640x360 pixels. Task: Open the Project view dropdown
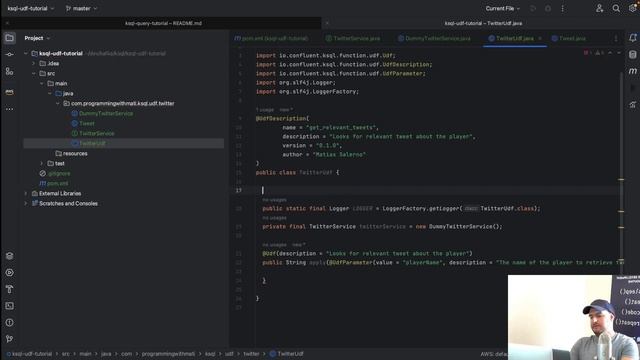(x=37, y=38)
